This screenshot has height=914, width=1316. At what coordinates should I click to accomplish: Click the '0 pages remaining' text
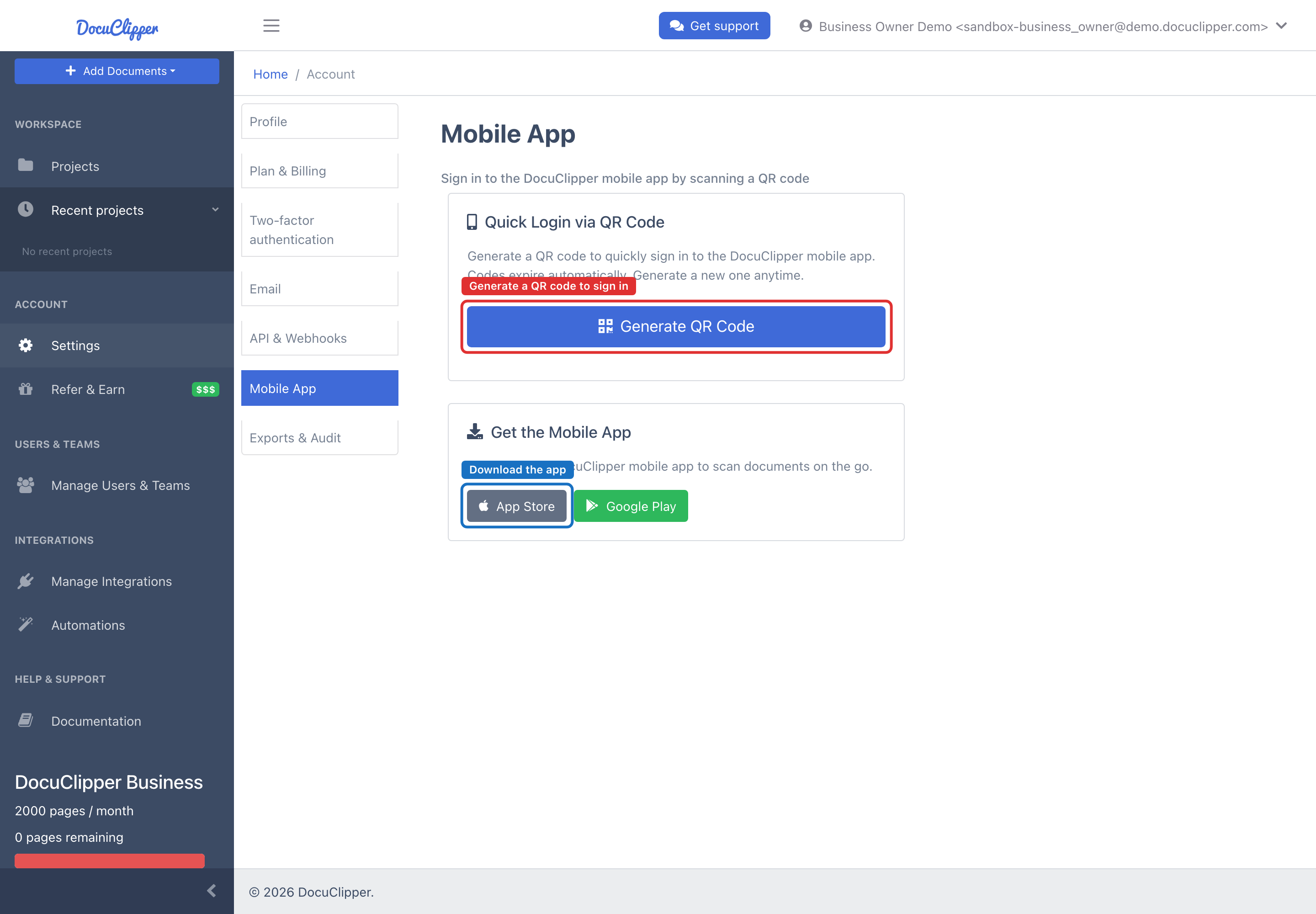tap(69, 837)
